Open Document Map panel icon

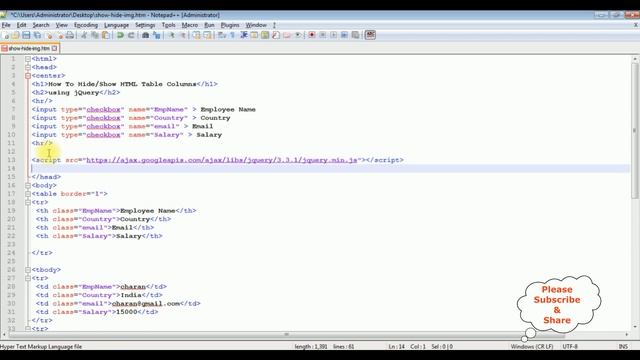pyautogui.click(x=265, y=35)
